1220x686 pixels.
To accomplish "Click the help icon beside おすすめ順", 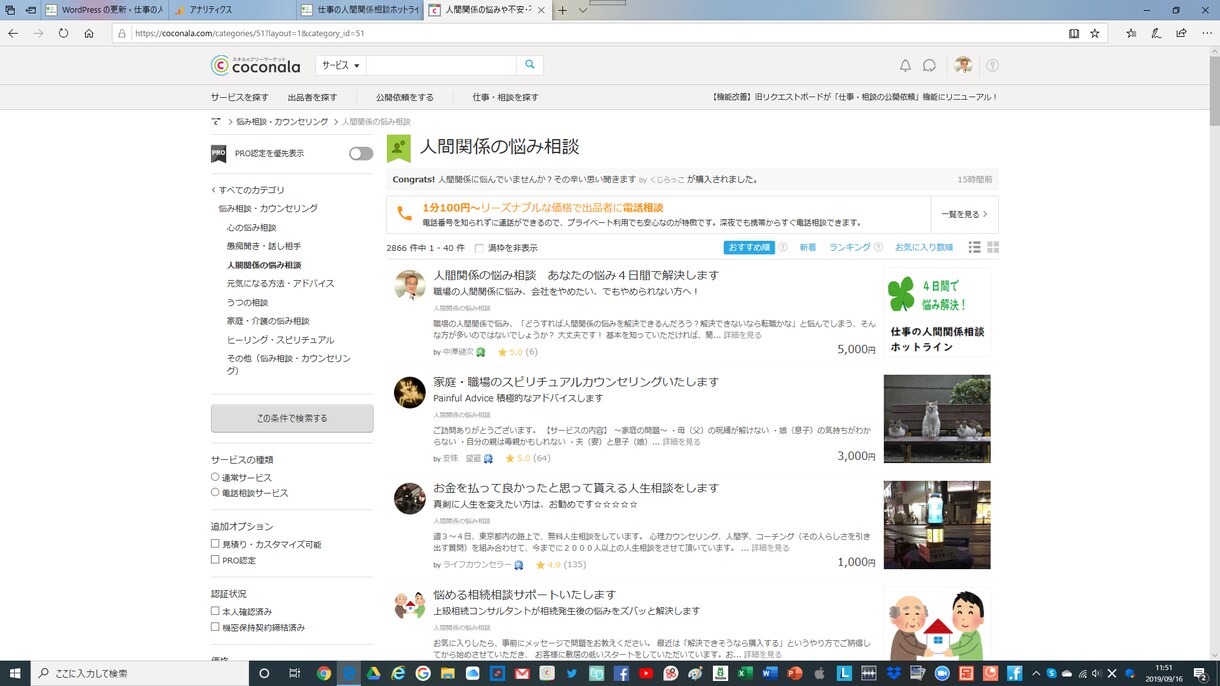I will tap(783, 247).
